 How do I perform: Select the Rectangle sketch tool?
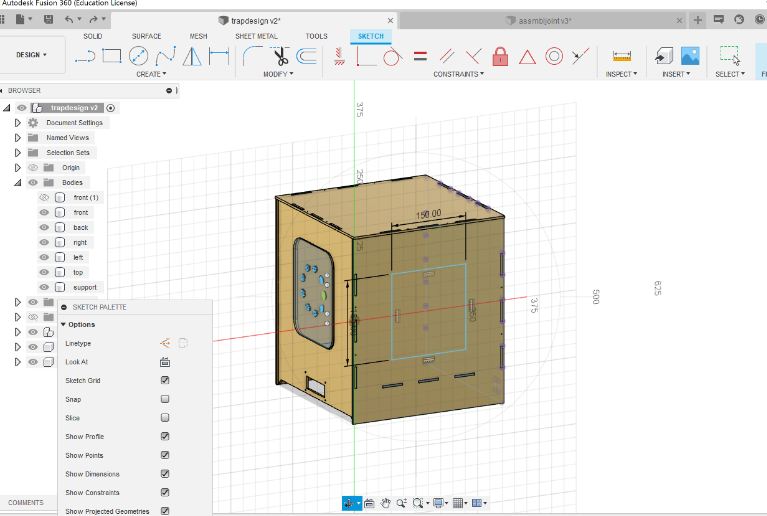pyautogui.click(x=112, y=56)
